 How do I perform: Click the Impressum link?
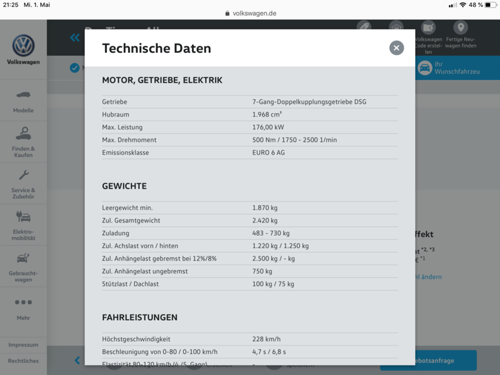[x=23, y=345]
